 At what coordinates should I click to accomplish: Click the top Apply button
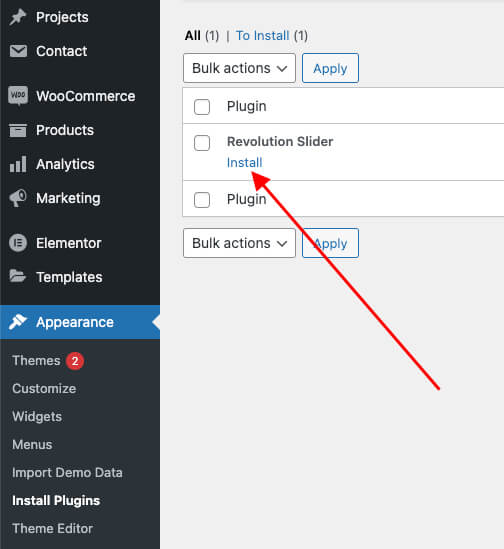[330, 68]
